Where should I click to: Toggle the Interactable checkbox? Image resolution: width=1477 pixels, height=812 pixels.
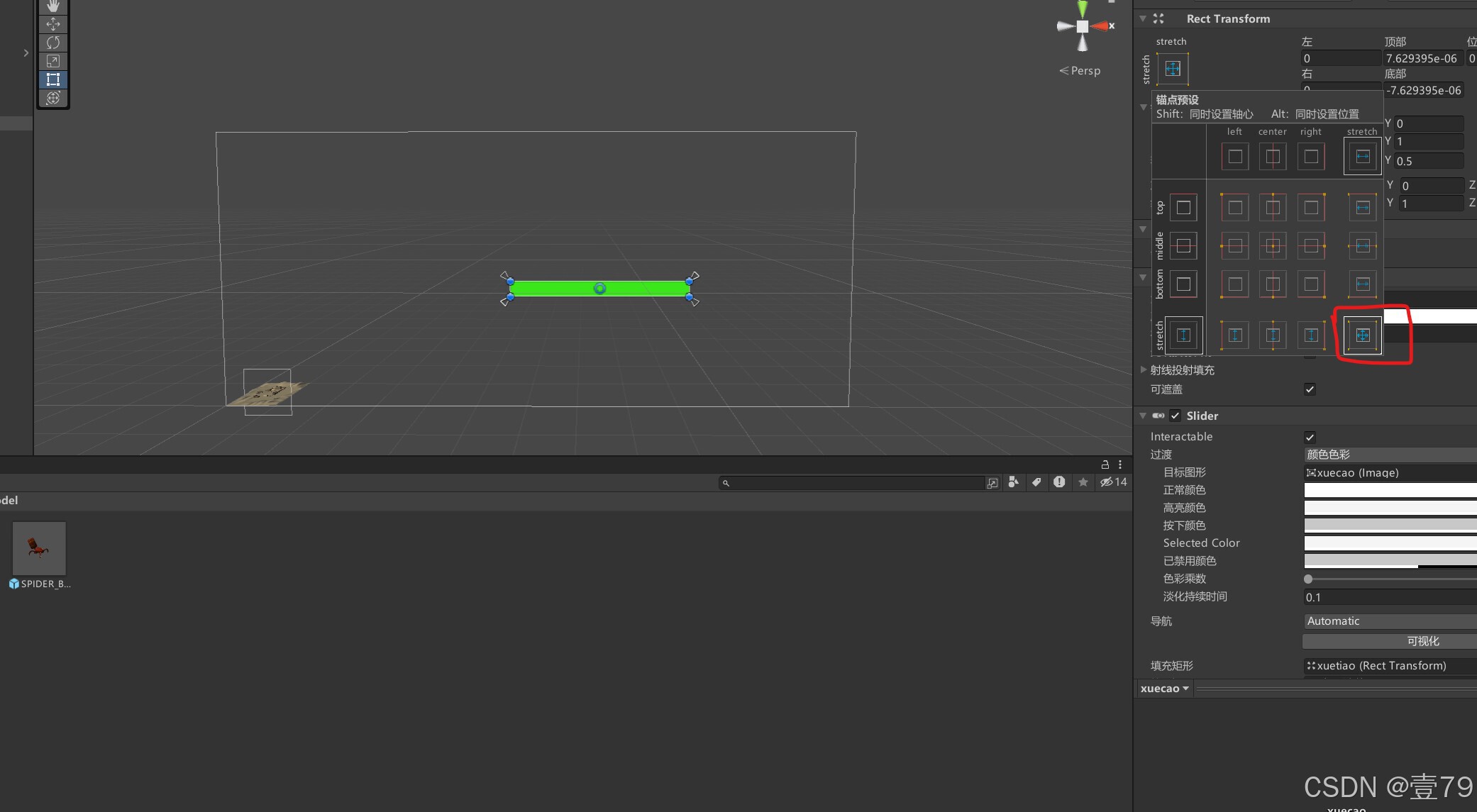[x=1310, y=438]
